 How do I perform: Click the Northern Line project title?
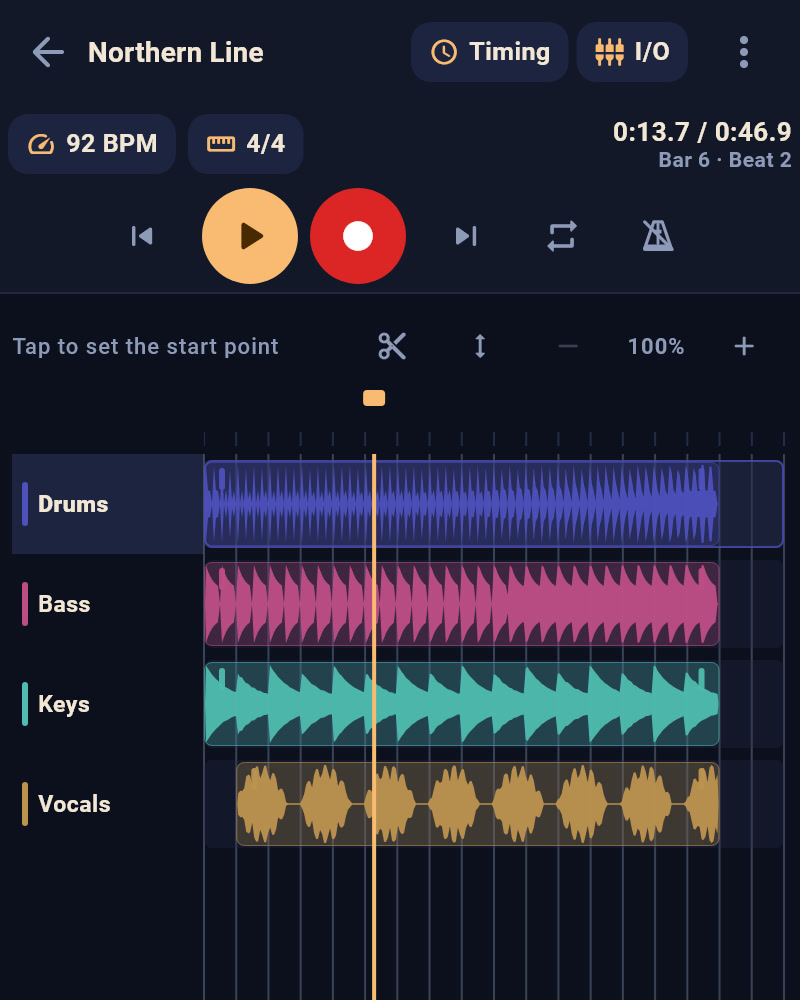pyautogui.click(x=175, y=52)
